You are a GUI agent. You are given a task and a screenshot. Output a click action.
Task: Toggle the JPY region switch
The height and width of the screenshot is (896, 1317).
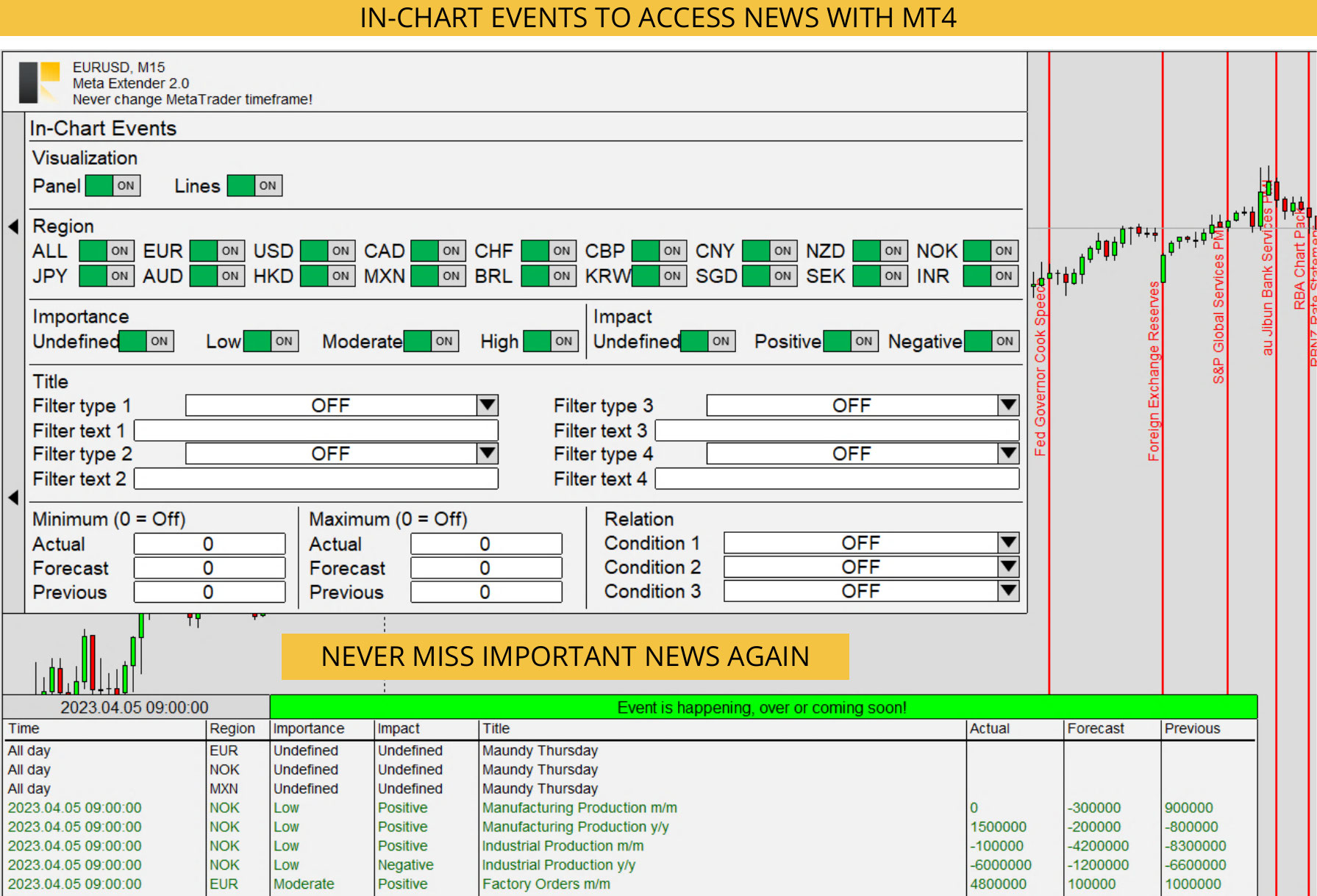[107, 276]
